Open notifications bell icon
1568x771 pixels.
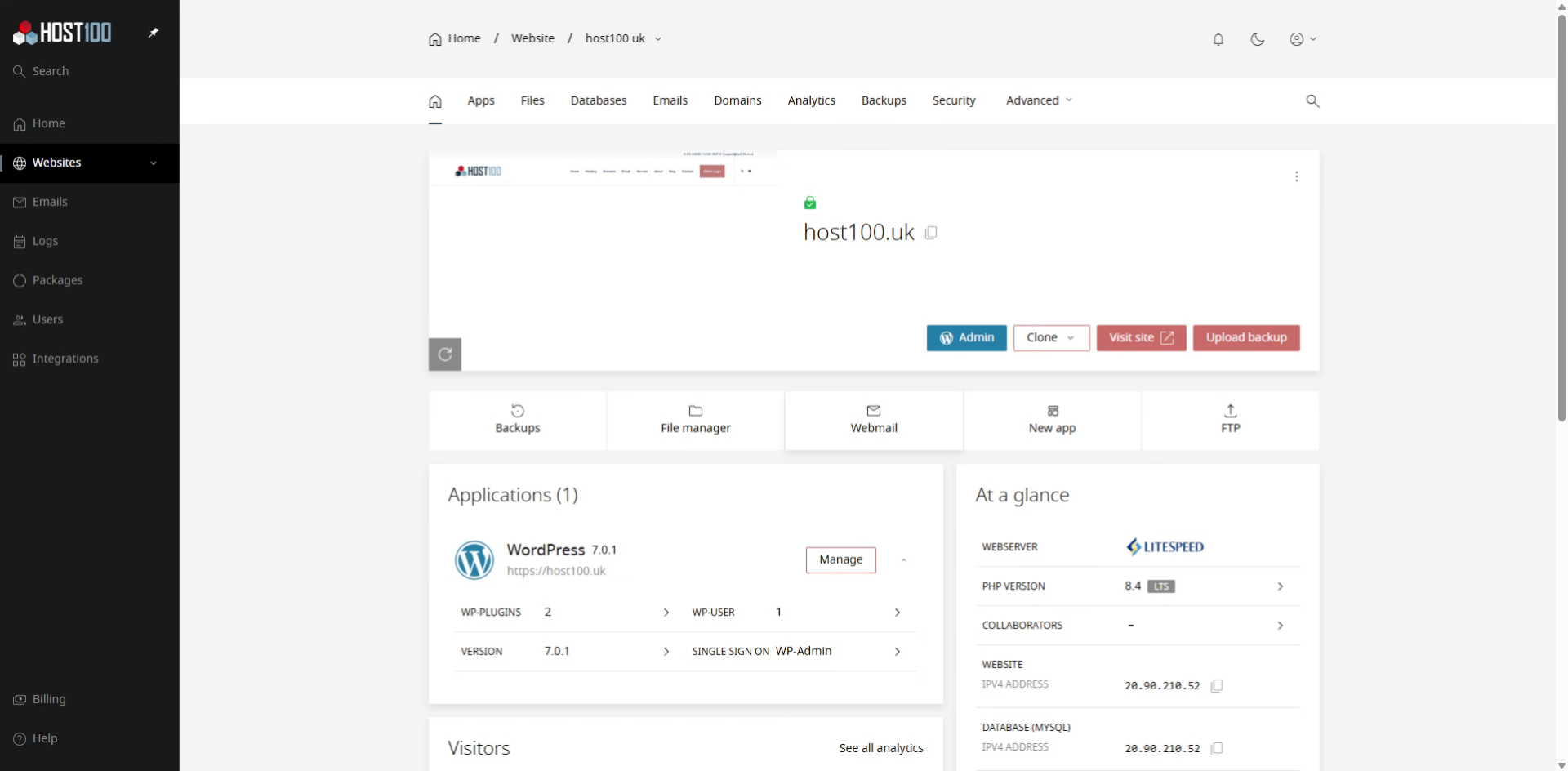(x=1218, y=39)
